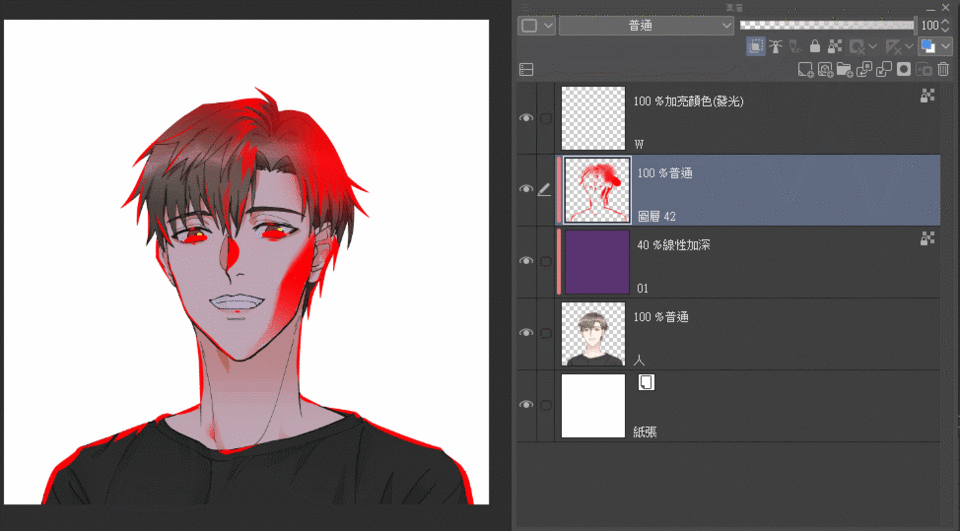Open the layer panel hamburger menu
The width and height of the screenshot is (960, 531).
pos(526,7)
